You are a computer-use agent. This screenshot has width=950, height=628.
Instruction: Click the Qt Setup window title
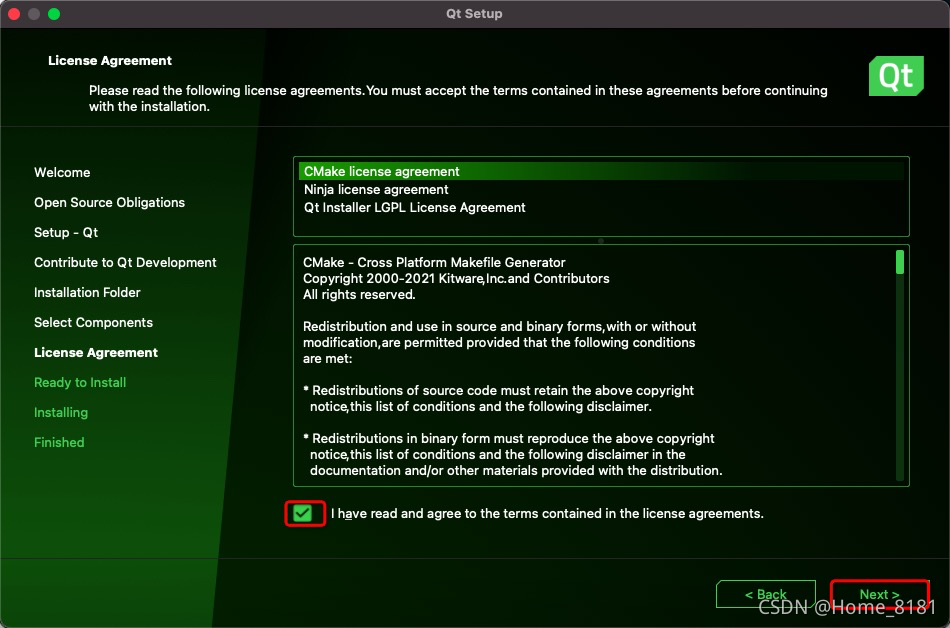[474, 13]
